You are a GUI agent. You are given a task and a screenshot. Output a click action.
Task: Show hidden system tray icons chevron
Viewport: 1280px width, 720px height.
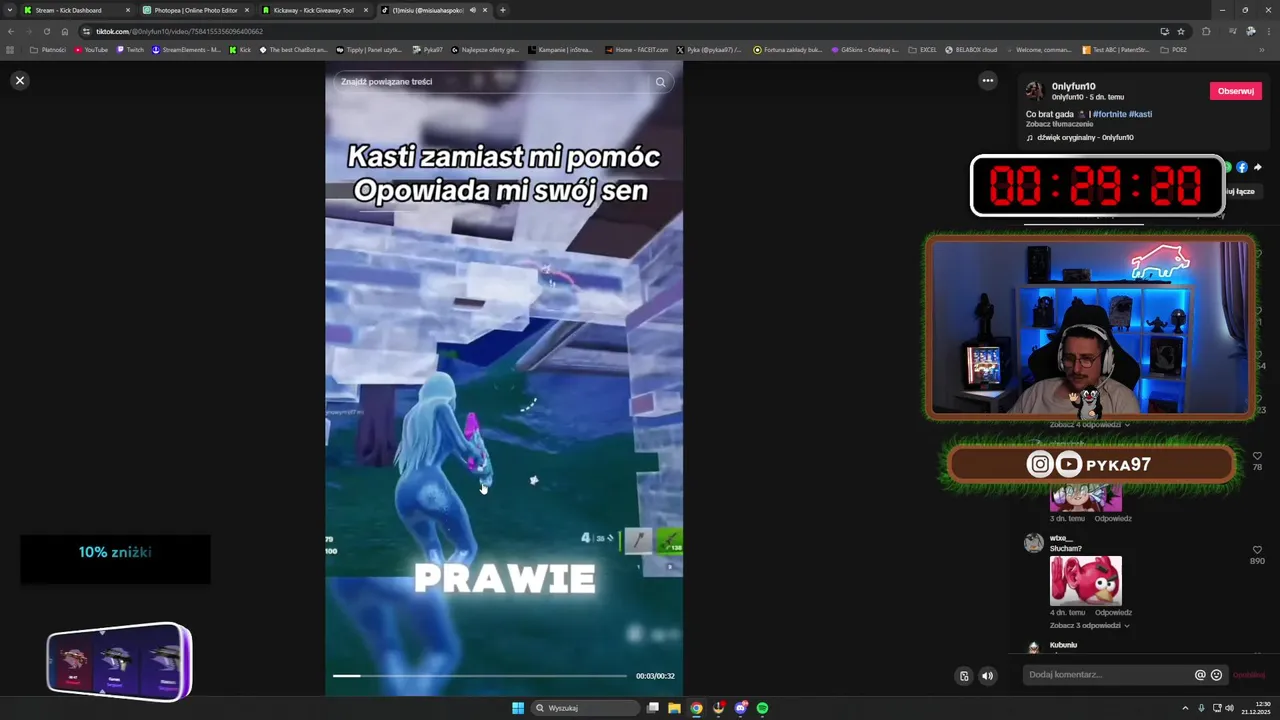pos(1185,708)
